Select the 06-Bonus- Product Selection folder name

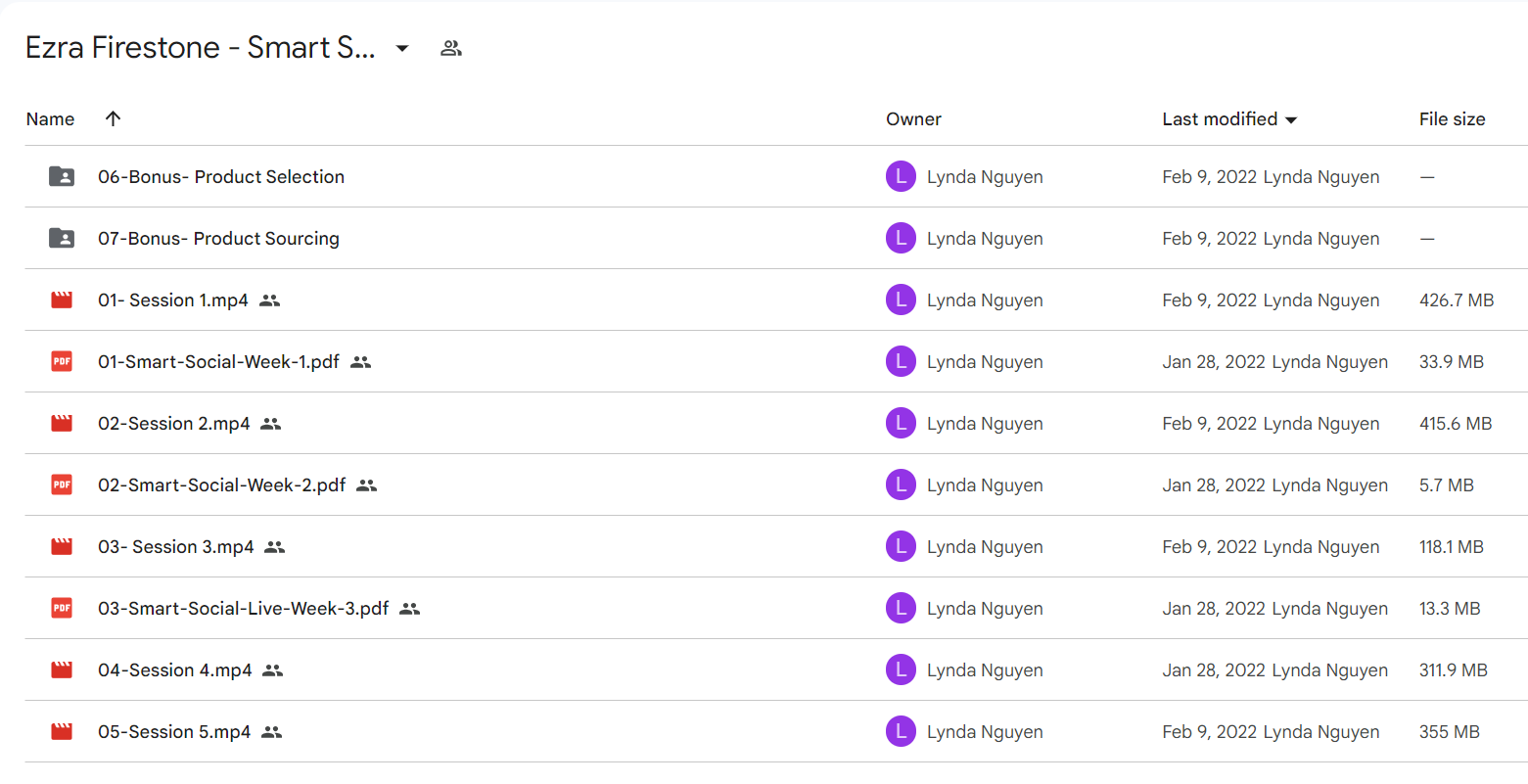(x=221, y=177)
